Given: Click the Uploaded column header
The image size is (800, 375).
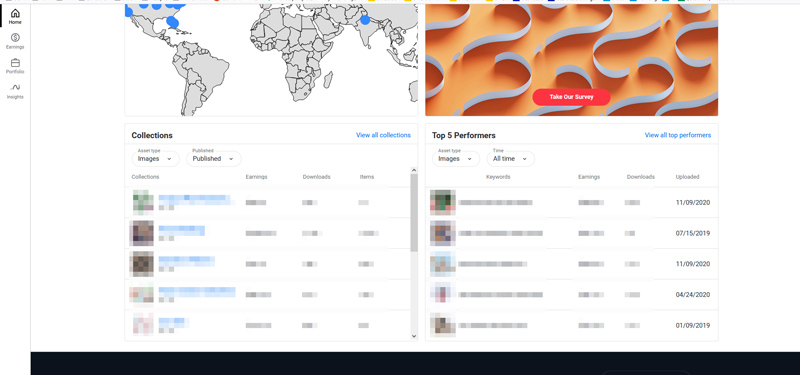Looking at the screenshot, I should [687, 177].
